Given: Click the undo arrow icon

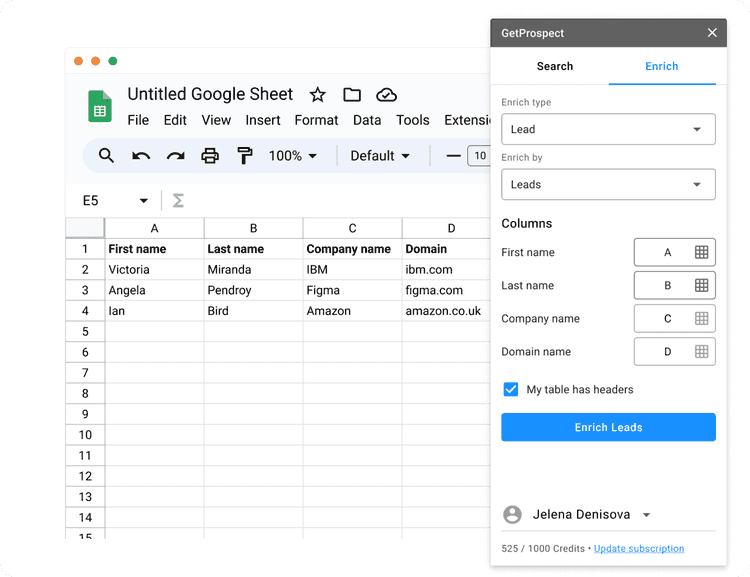Looking at the screenshot, I should pos(141,156).
